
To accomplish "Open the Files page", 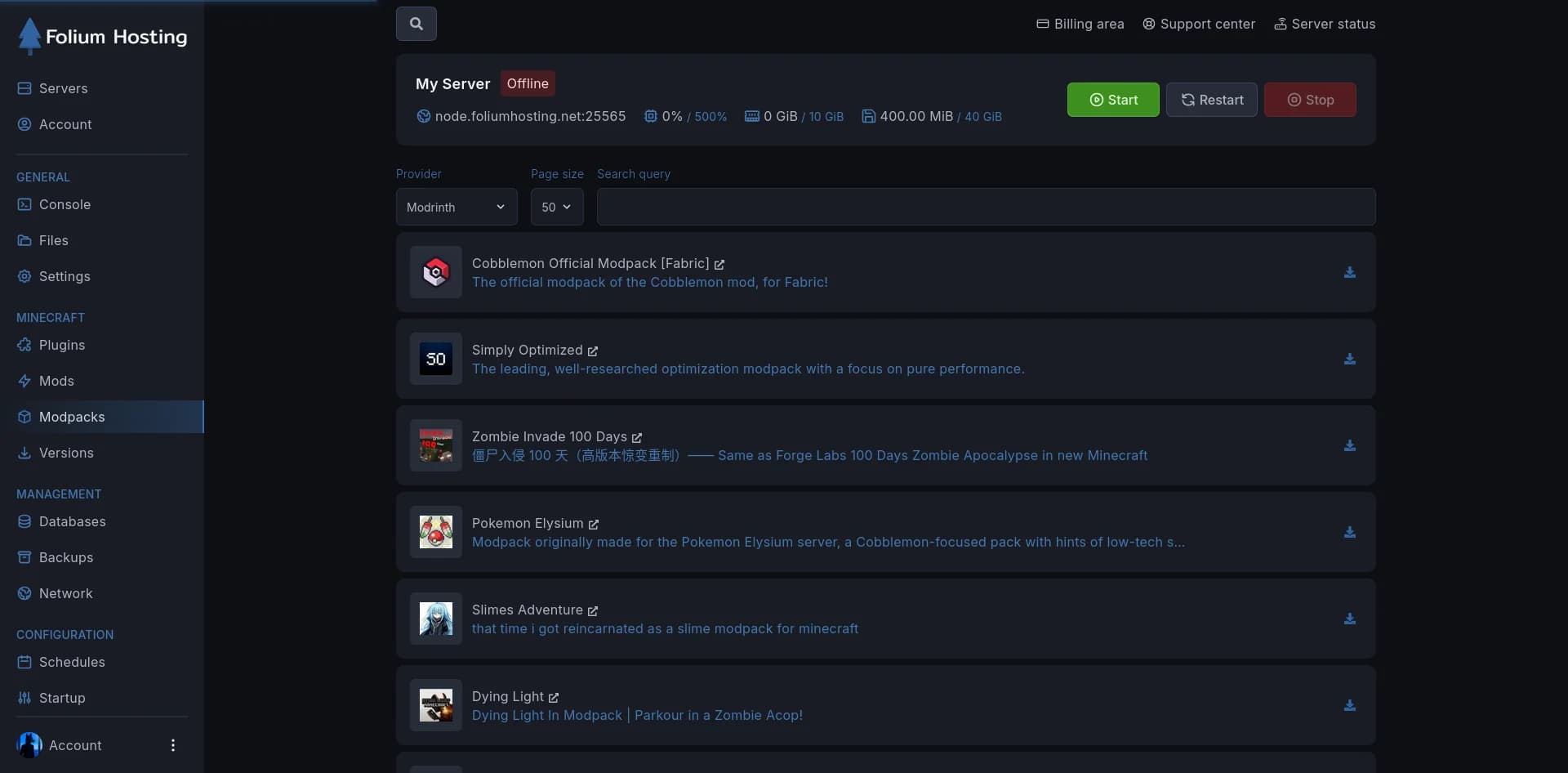I will point(102,240).
